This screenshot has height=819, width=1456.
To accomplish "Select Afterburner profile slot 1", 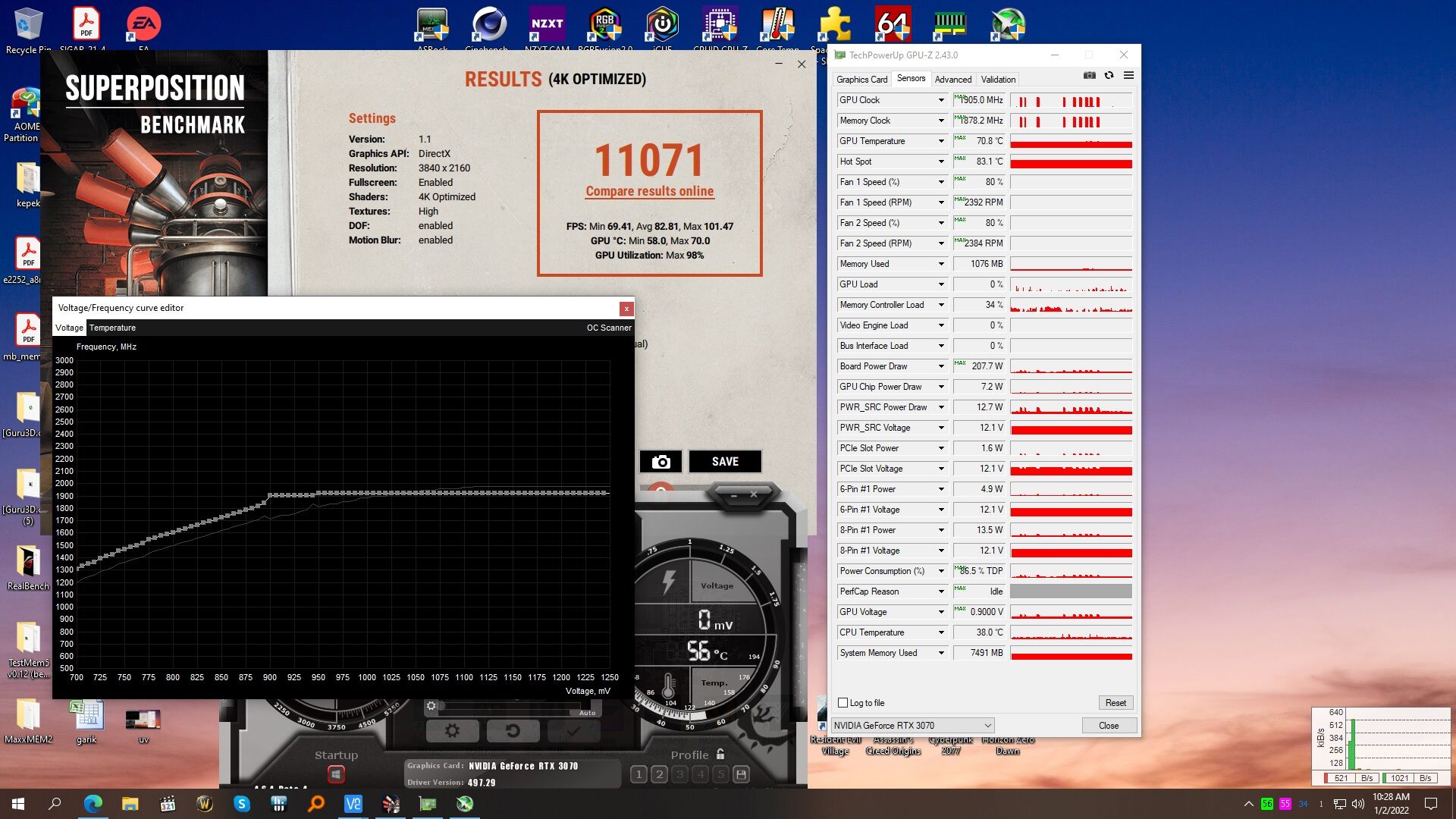I will (x=639, y=774).
